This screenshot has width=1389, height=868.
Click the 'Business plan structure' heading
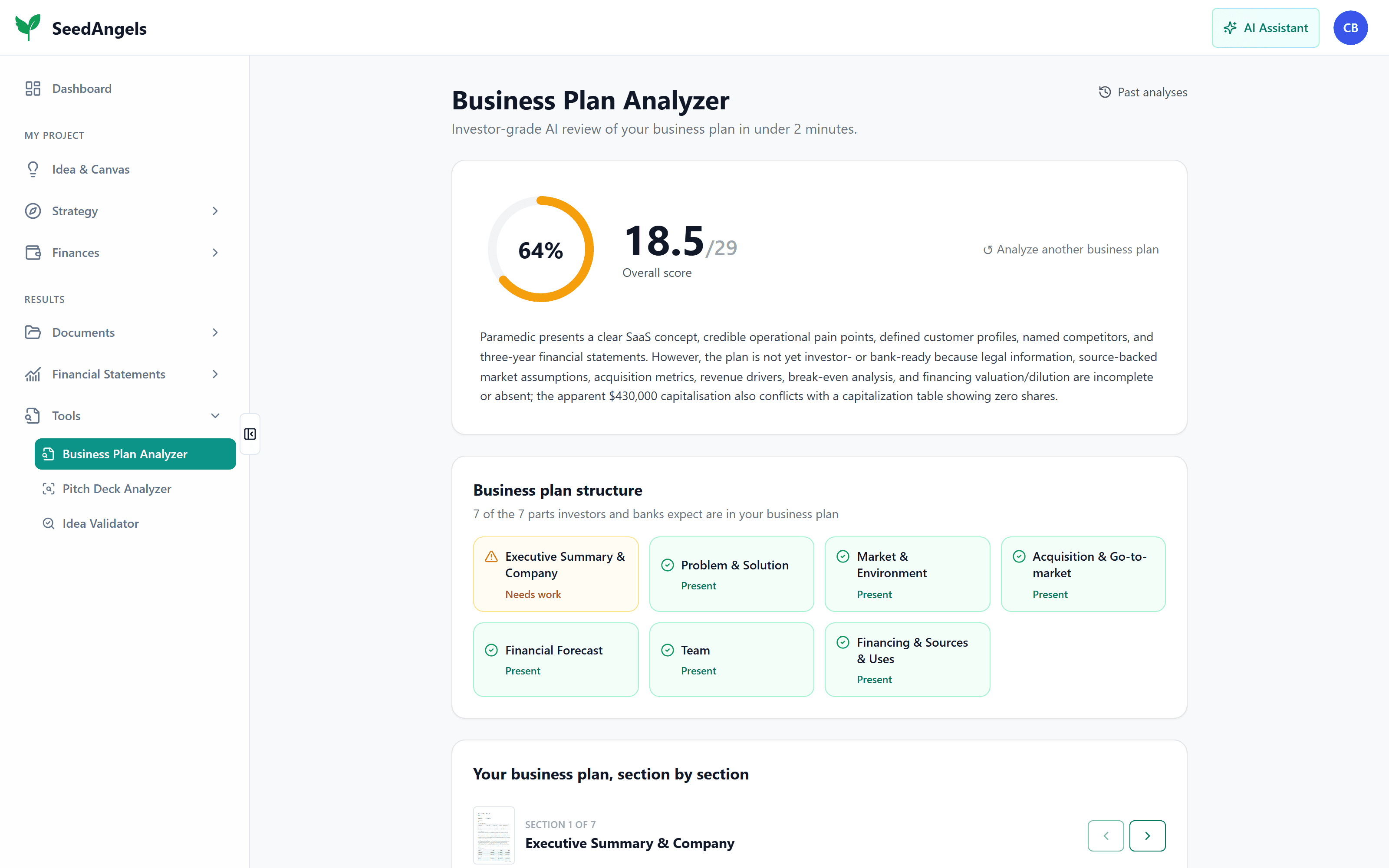pyautogui.click(x=557, y=490)
